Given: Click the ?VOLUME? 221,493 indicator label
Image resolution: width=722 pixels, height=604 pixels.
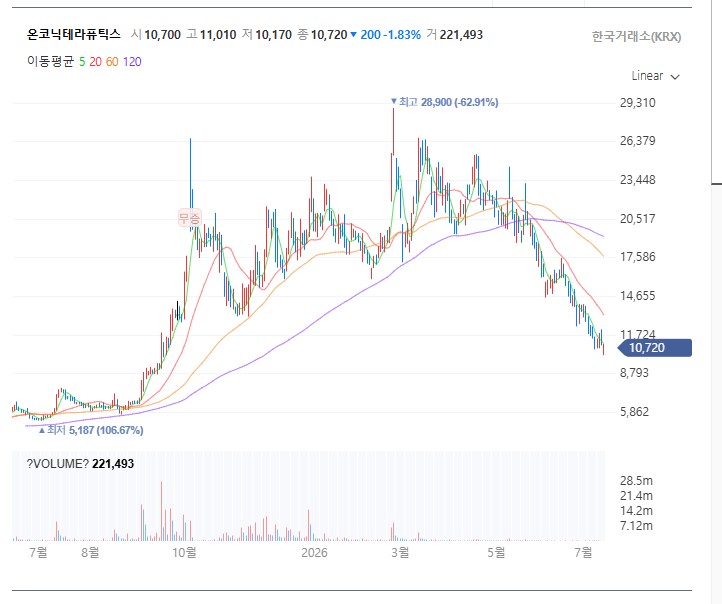Looking at the screenshot, I should (x=80, y=464).
